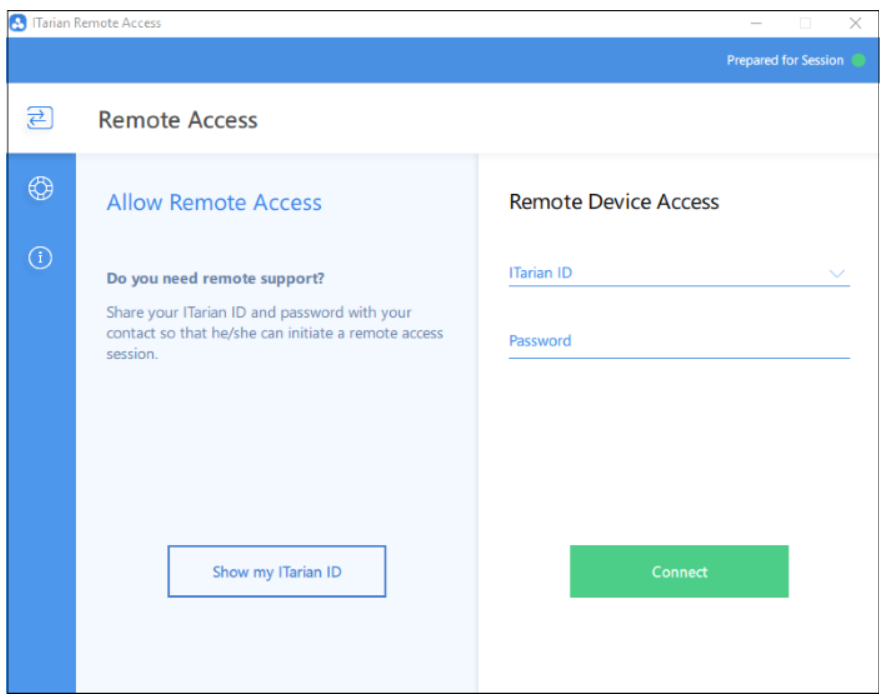The width and height of the screenshot is (882, 697).
Task: Focus the Password input field
Action: click(678, 341)
